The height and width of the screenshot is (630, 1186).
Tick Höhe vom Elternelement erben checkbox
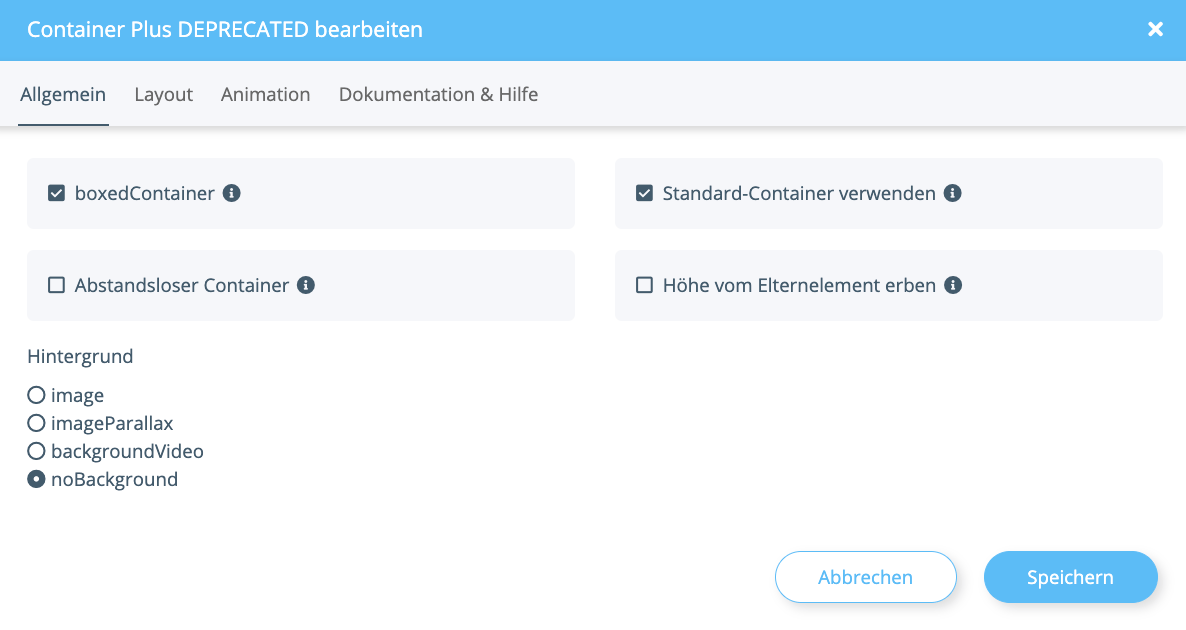coord(644,285)
